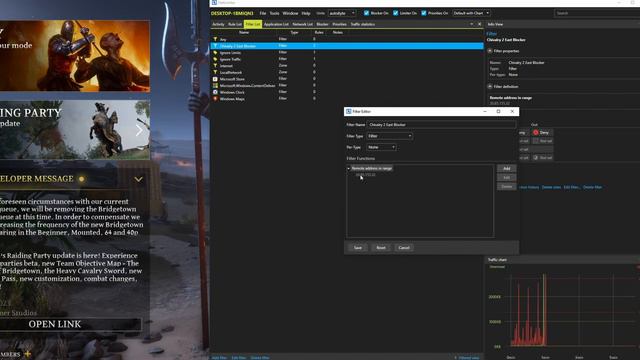Screen dimensions: 640x360
Task: Open the Window menu
Action: point(290,13)
